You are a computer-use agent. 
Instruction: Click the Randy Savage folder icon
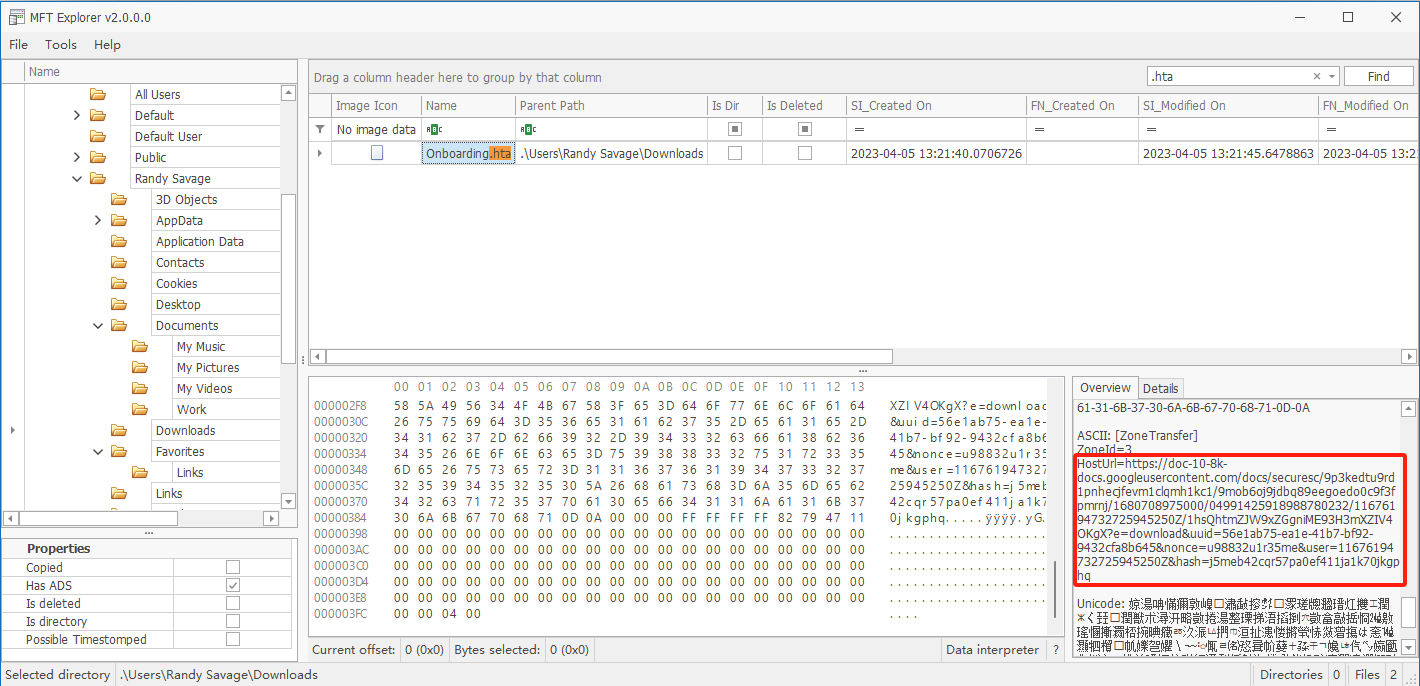point(97,178)
